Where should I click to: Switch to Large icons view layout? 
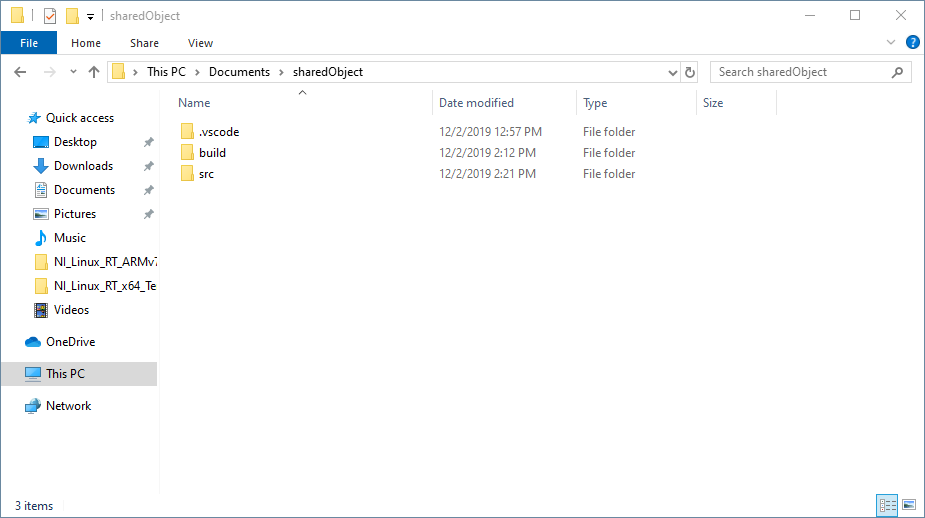point(909,505)
